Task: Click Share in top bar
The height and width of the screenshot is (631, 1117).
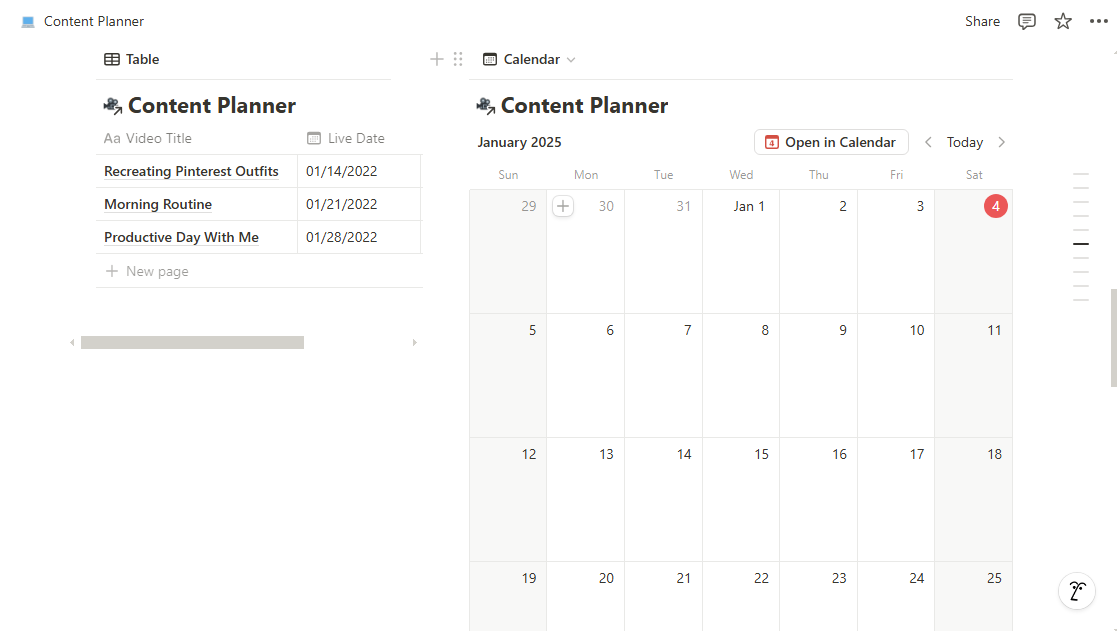Action: [x=982, y=21]
